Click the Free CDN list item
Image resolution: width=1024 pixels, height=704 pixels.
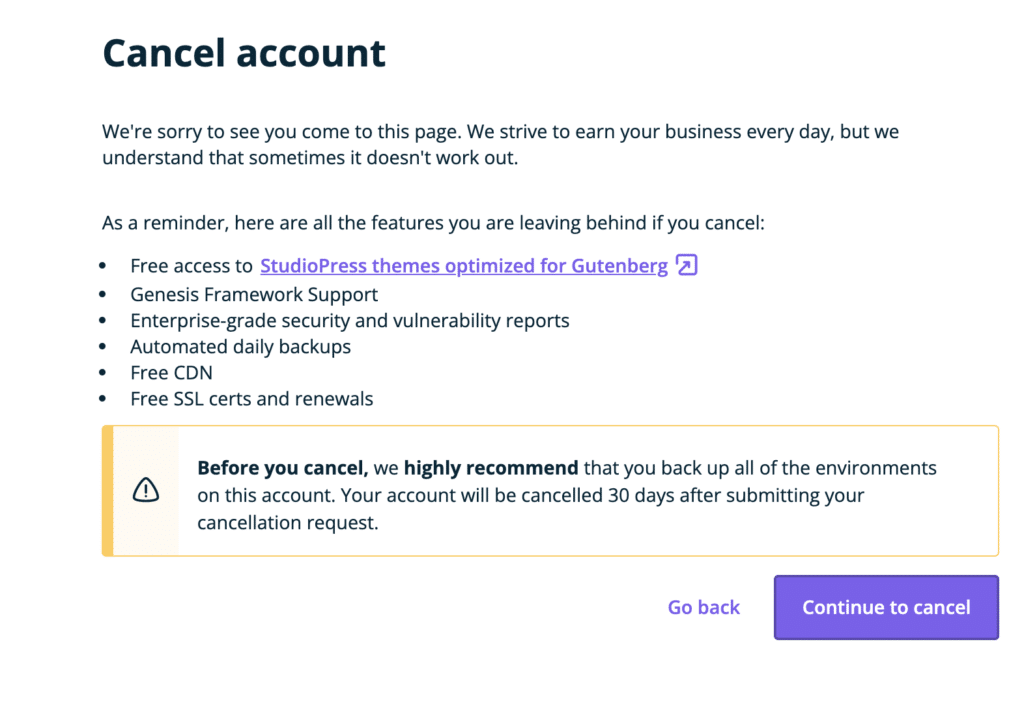[x=171, y=373]
